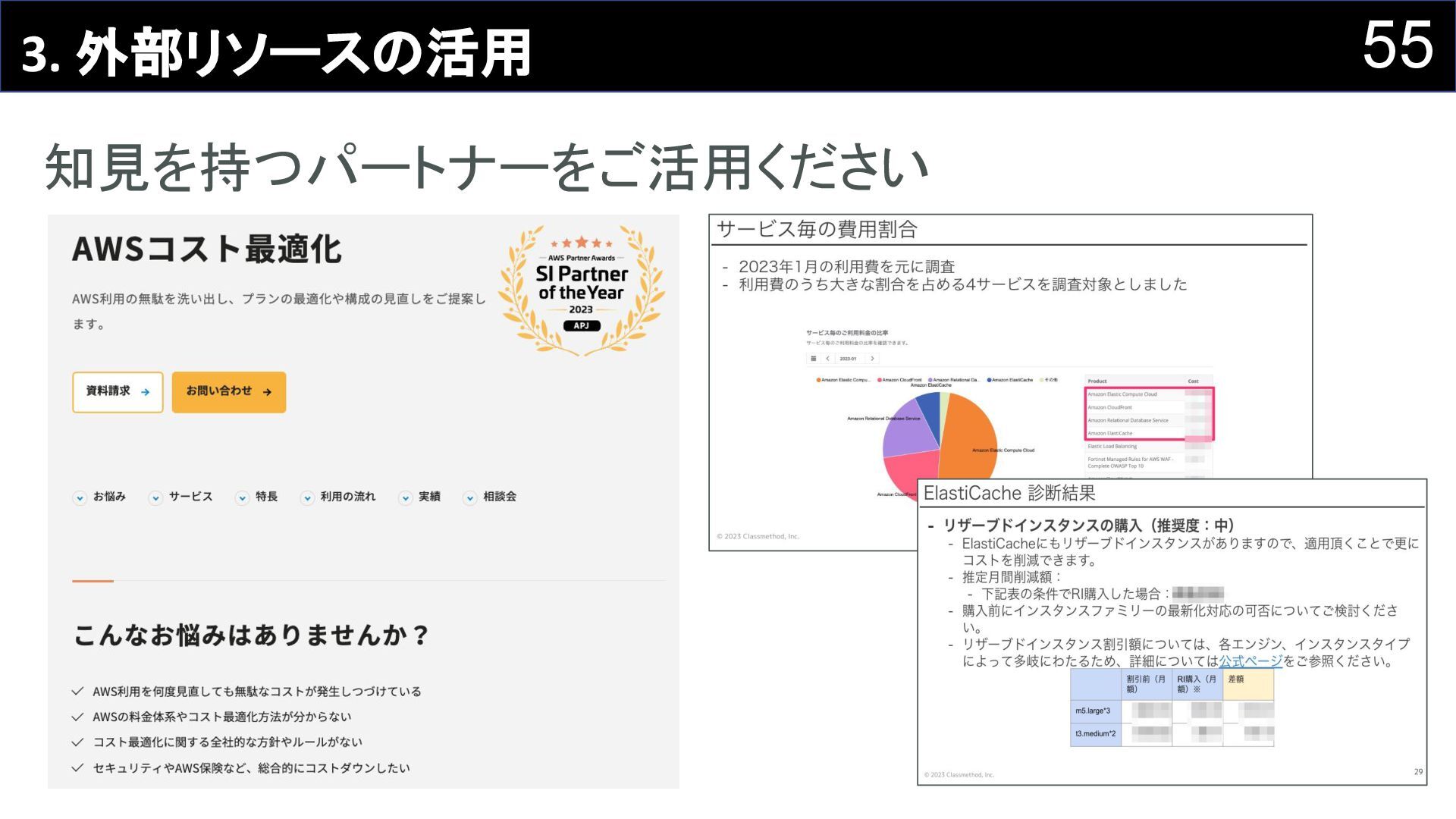Click the 資料請求 button
This screenshot has height=819, width=1456.
pyautogui.click(x=118, y=392)
